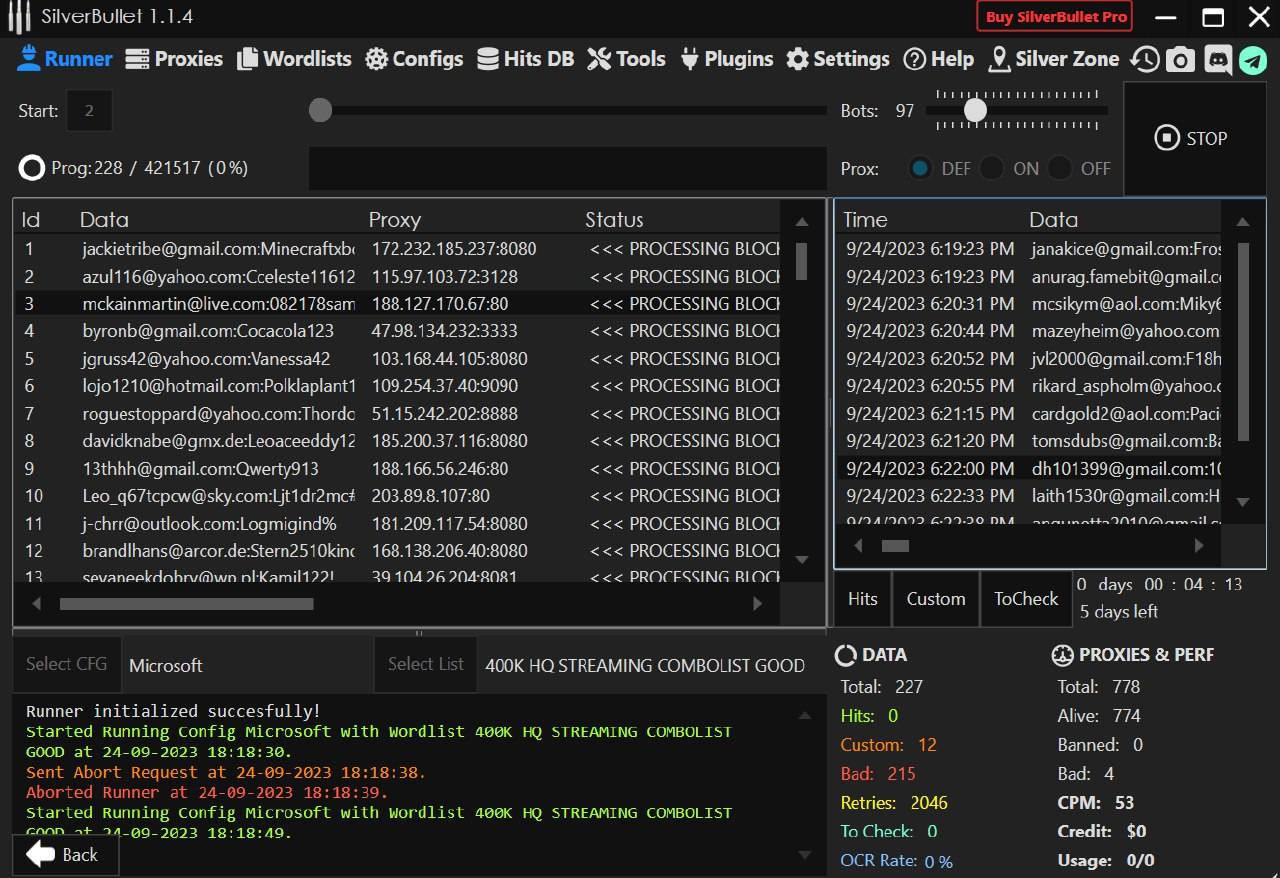Image resolution: width=1280 pixels, height=878 pixels.
Task: Click the Help question mark icon
Action: coord(914,60)
